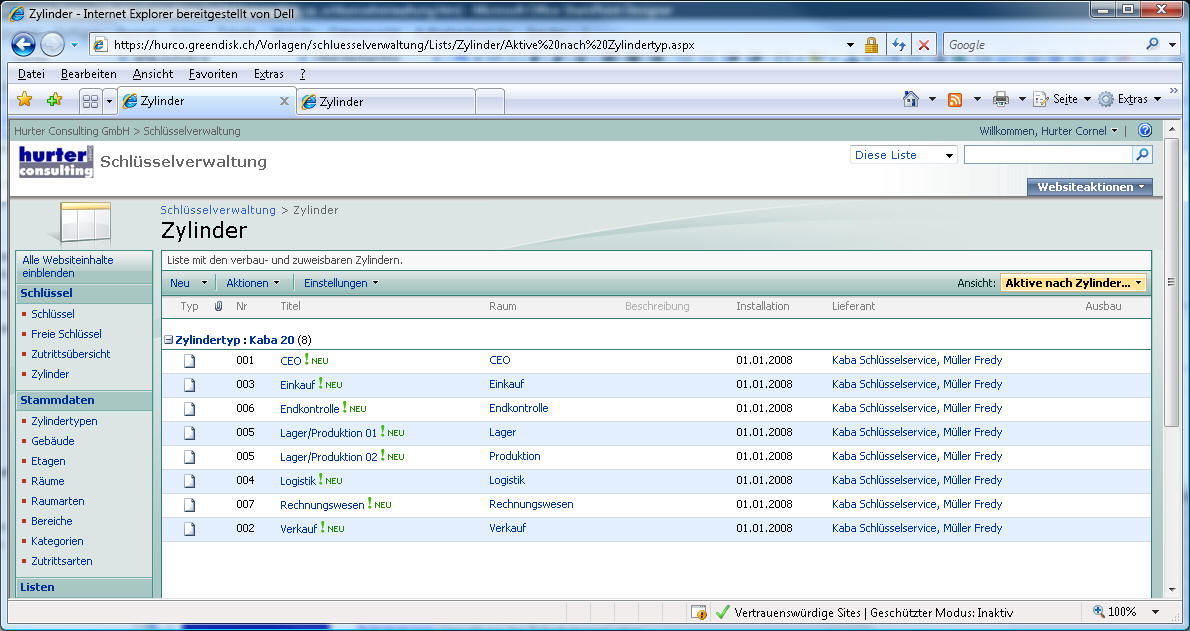Click the Refresh page icon
Image resolution: width=1190 pixels, height=631 pixels.
898,45
